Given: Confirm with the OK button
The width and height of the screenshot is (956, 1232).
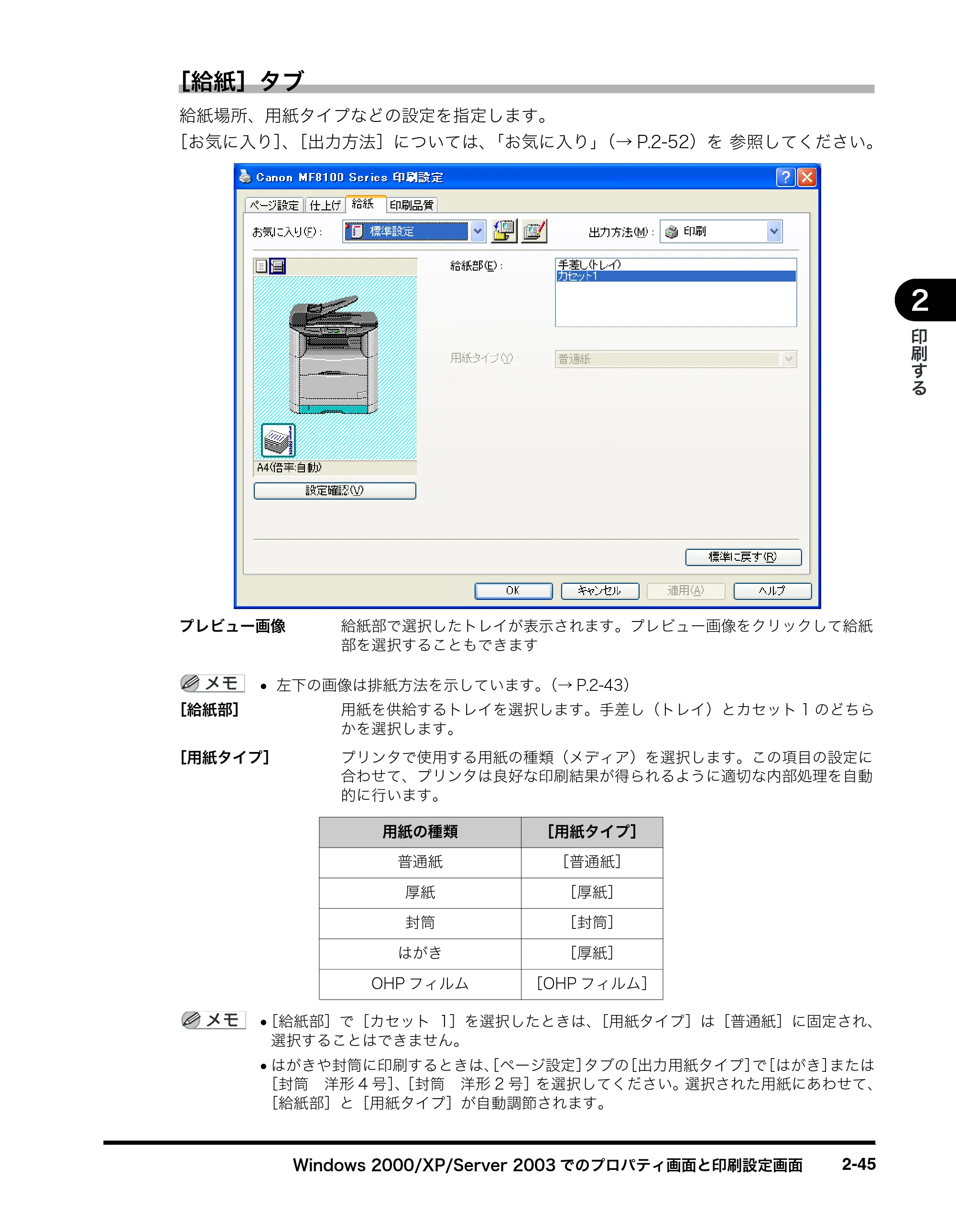Looking at the screenshot, I should tap(513, 590).
